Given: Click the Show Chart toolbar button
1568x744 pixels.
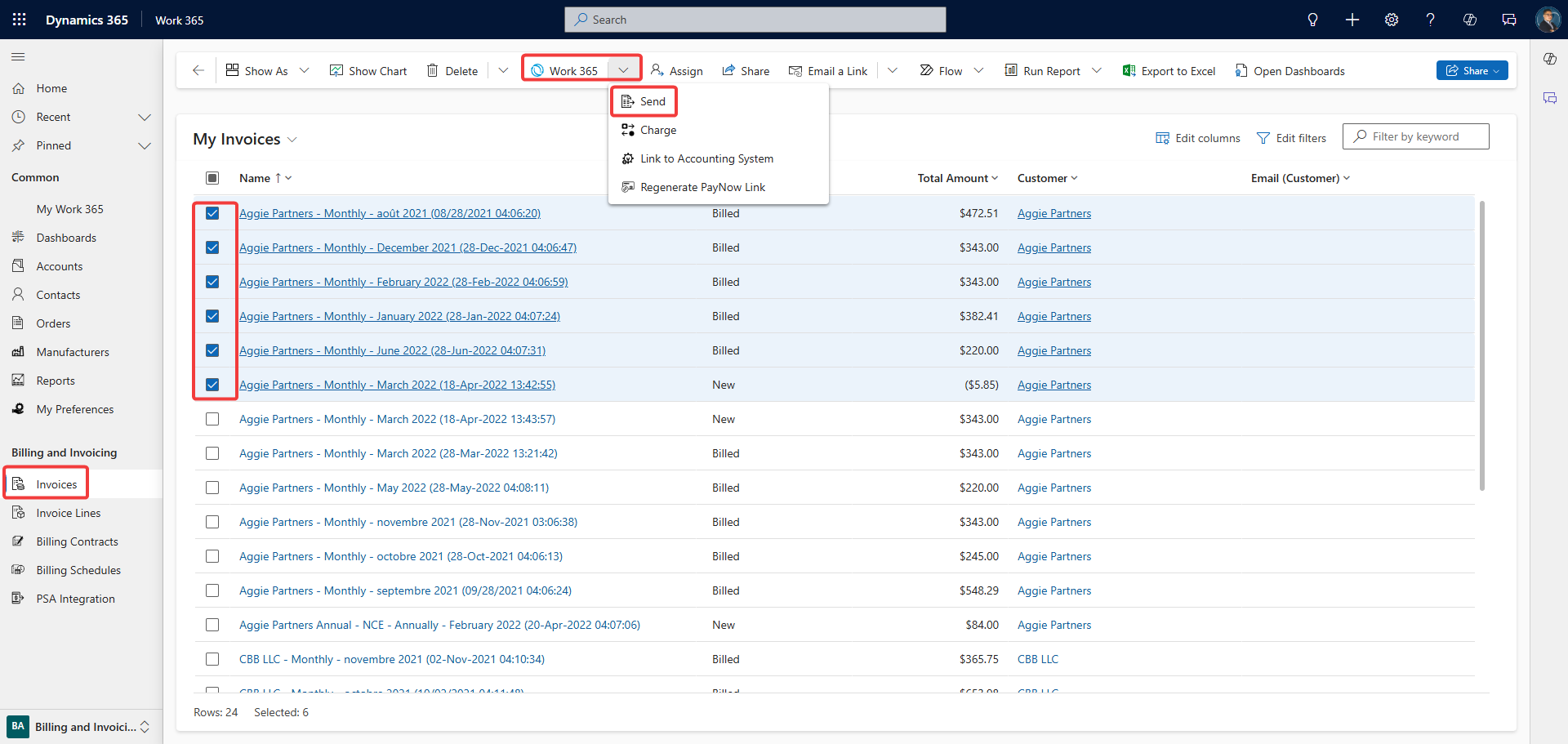Looking at the screenshot, I should coord(368,71).
